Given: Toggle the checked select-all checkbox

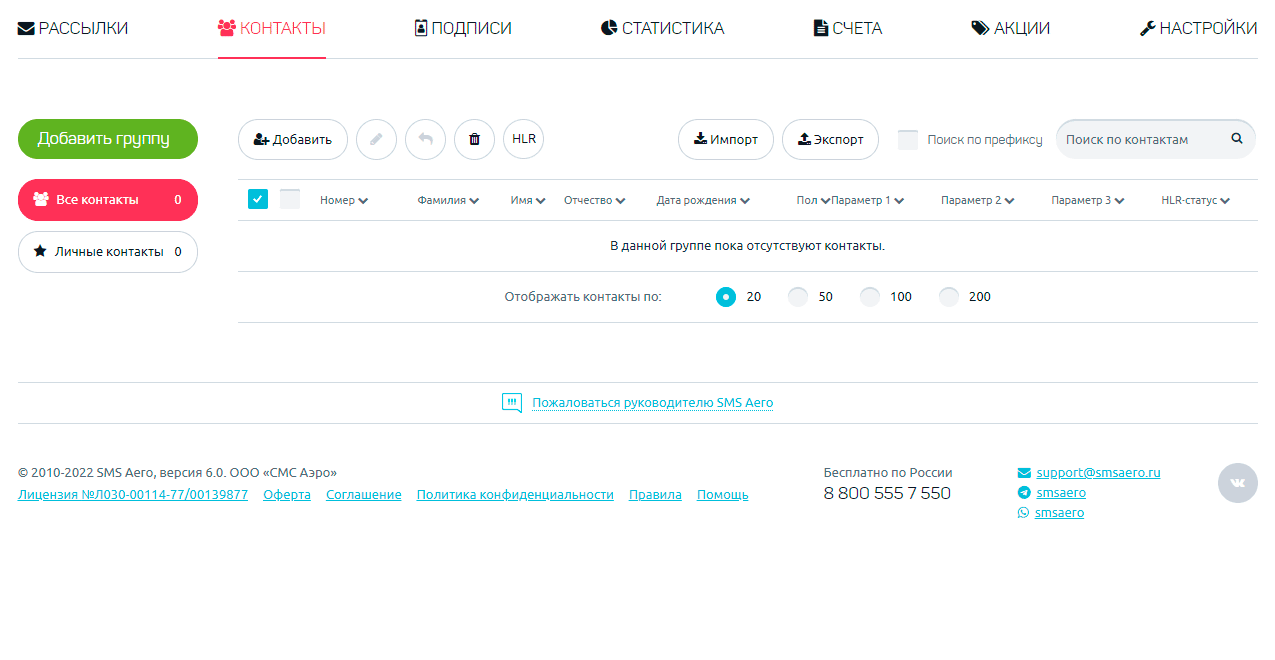Looking at the screenshot, I should tap(258, 200).
